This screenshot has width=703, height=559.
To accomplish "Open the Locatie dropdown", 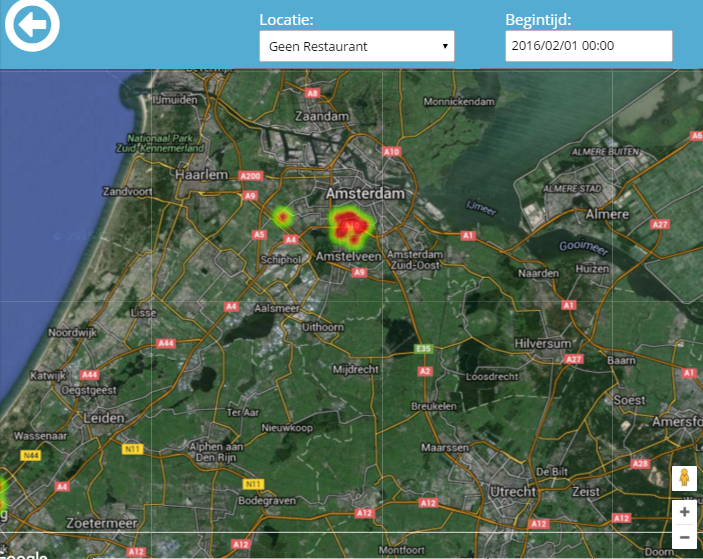I will click(x=357, y=46).
